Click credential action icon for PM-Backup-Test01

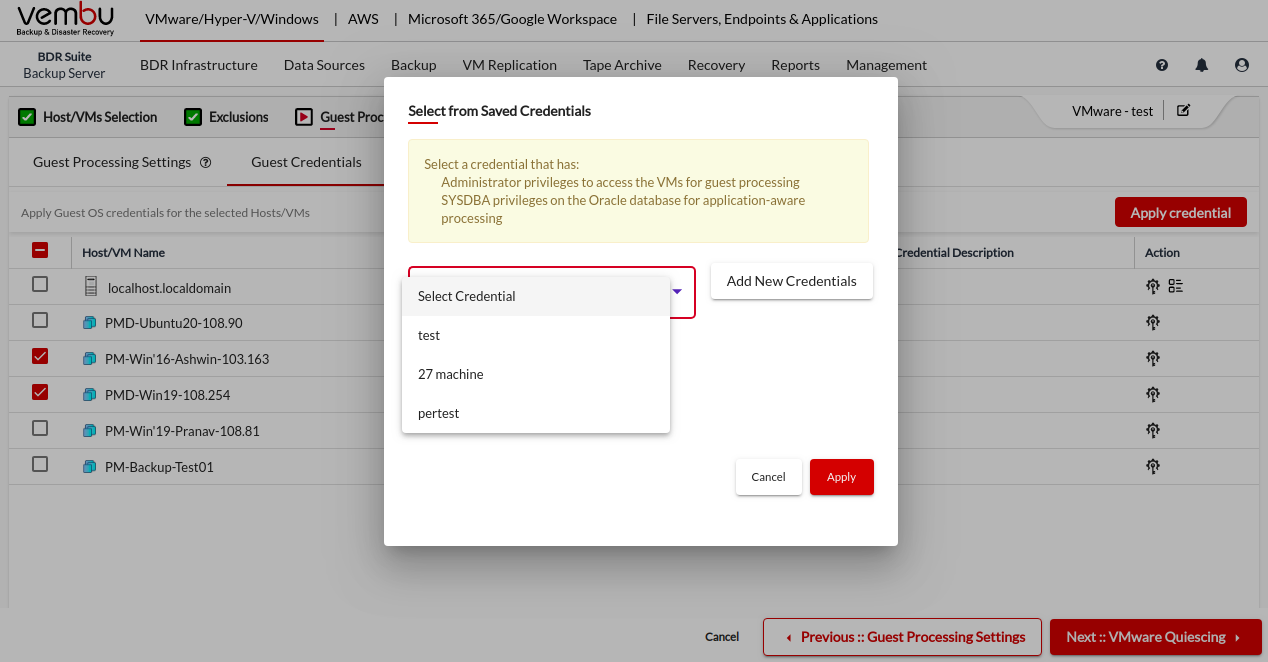(1152, 466)
